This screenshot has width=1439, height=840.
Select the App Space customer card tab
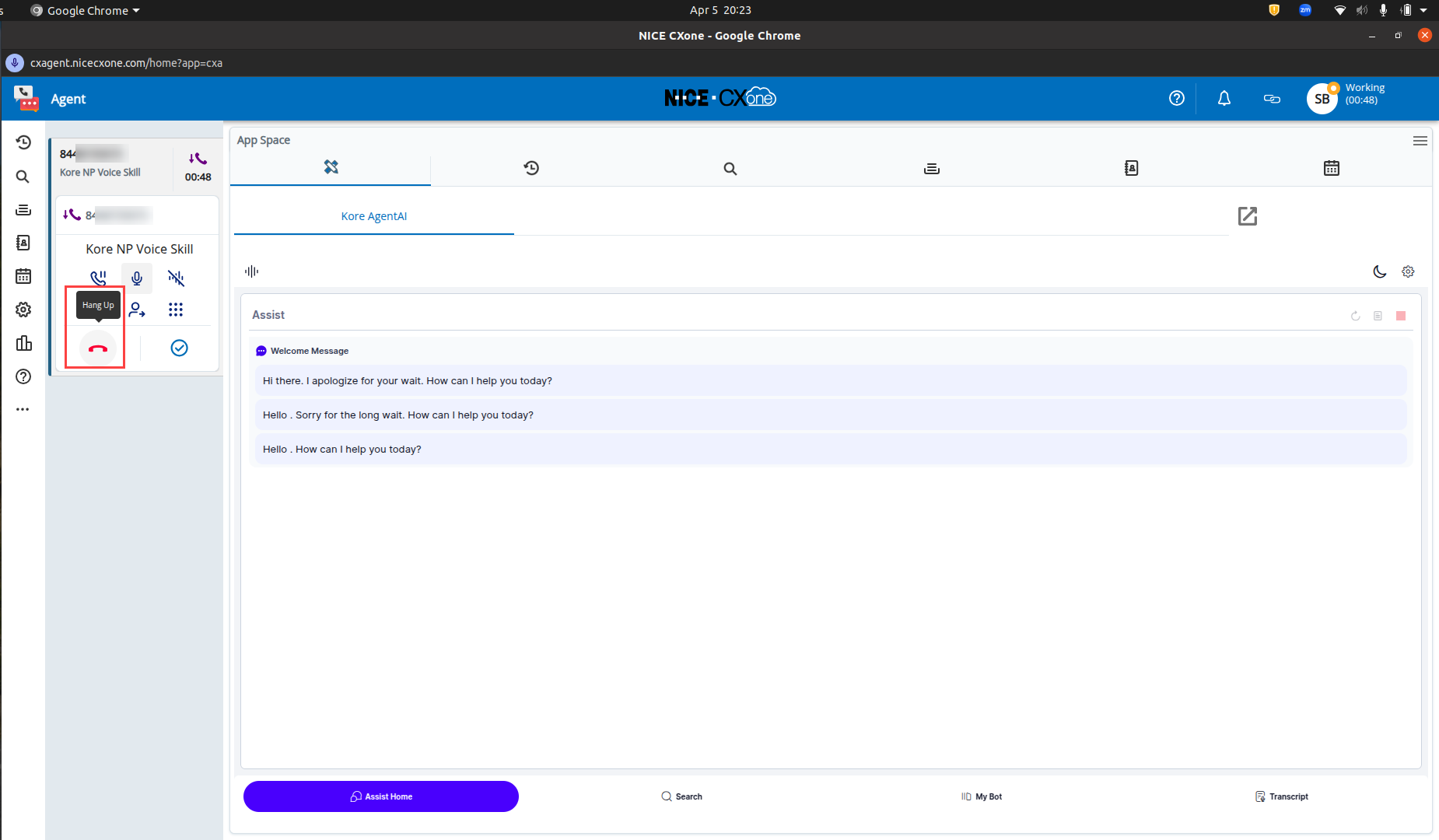[331, 167]
